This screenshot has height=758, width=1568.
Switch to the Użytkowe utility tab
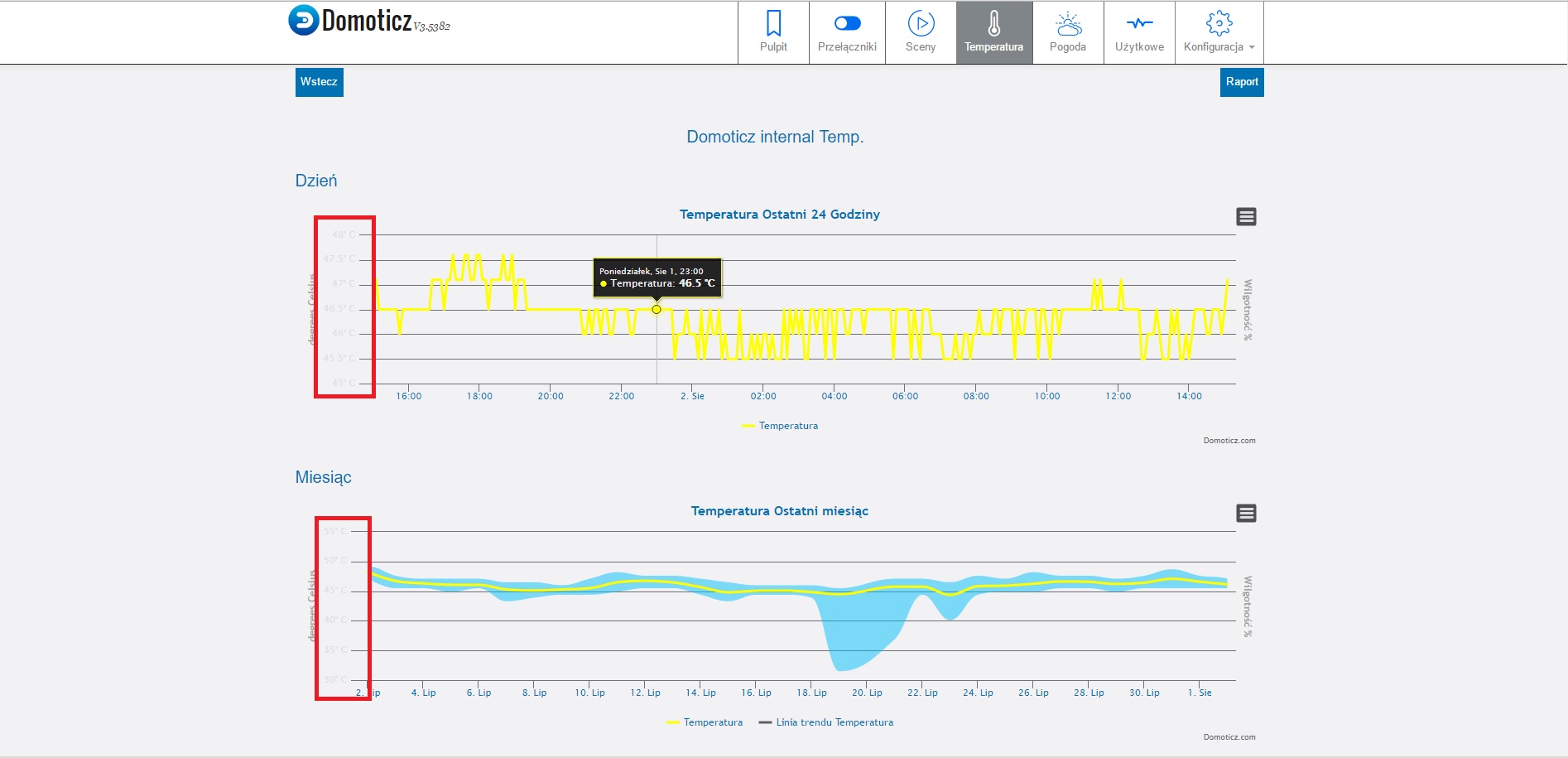(x=1139, y=32)
